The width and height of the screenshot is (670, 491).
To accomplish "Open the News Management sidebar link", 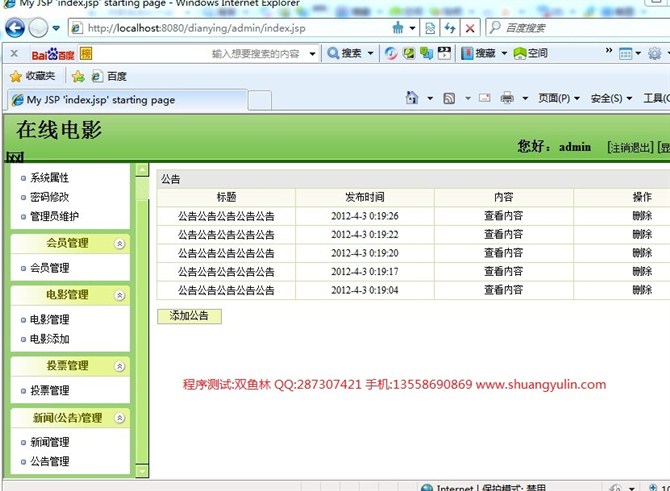I will [49, 442].
